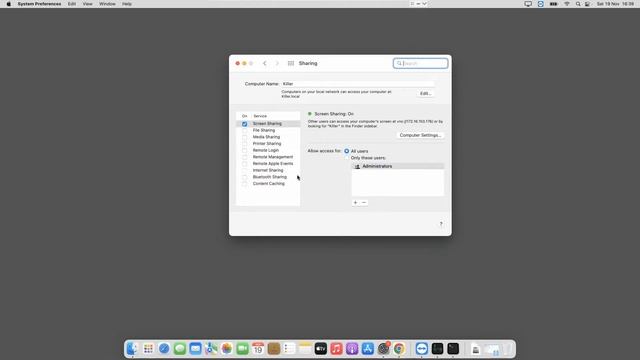Viewport: 640px width, 360px height.
Task: Open FaceTime from the Dock
Action: (x=242, y=349)
